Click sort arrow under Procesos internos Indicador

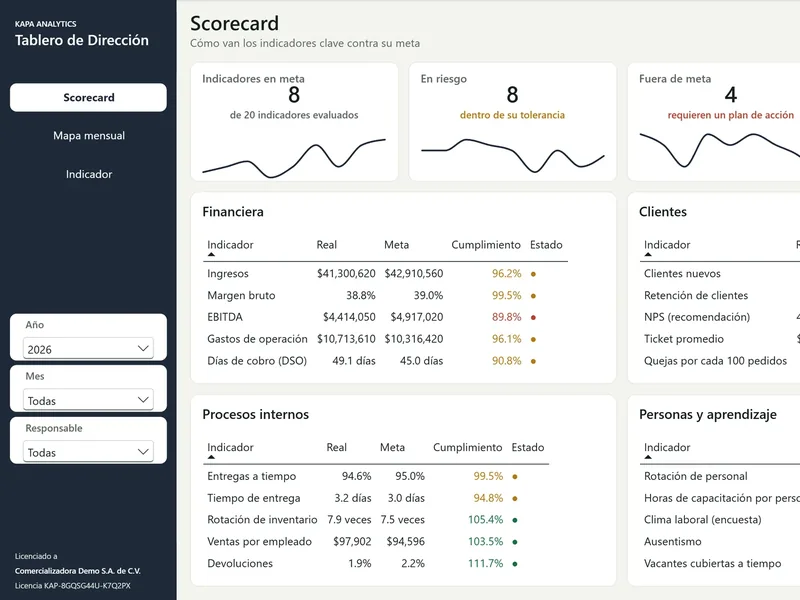coord(211,457)
